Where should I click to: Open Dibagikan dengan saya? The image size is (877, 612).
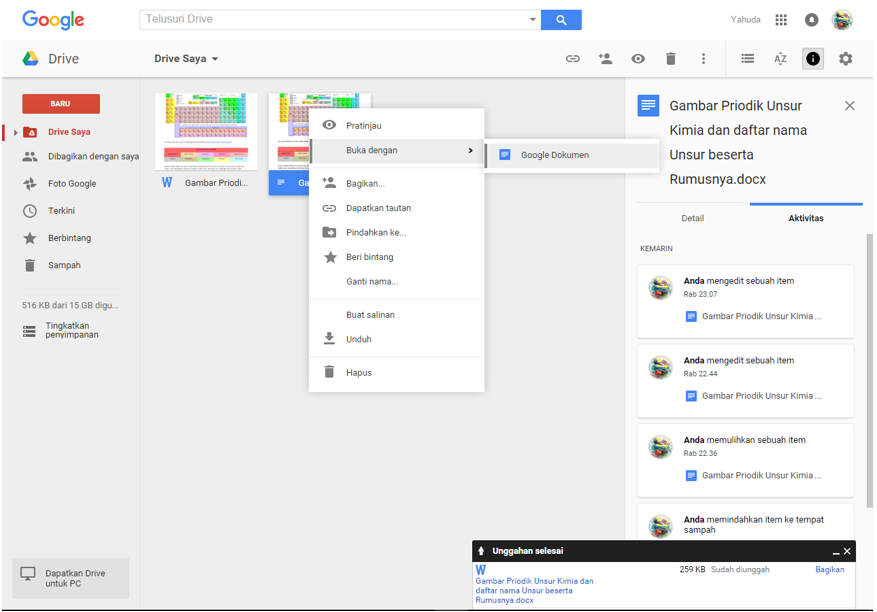pyautogui.click(x=93, y=156)
